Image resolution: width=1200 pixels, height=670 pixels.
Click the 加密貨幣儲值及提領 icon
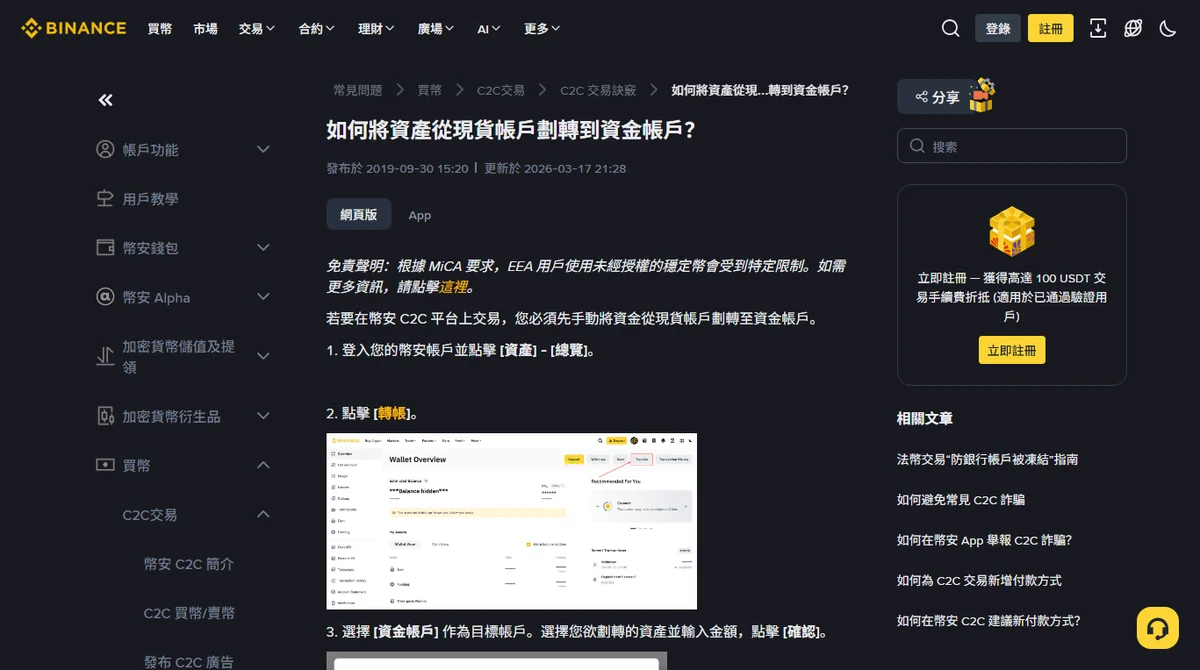[105, 356]
